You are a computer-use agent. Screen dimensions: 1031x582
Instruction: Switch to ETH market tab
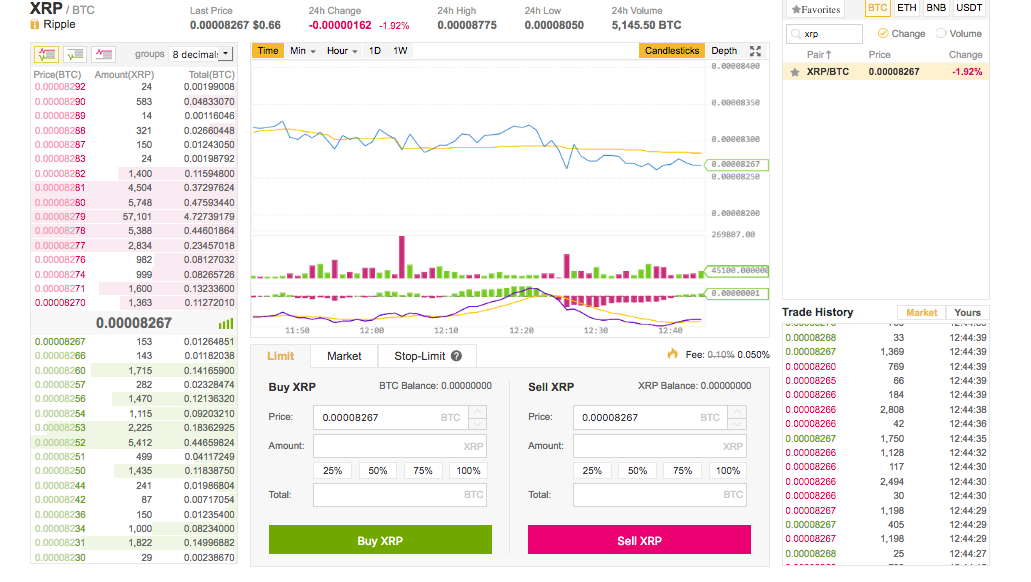pyautogui.click(x=907, y=8)
